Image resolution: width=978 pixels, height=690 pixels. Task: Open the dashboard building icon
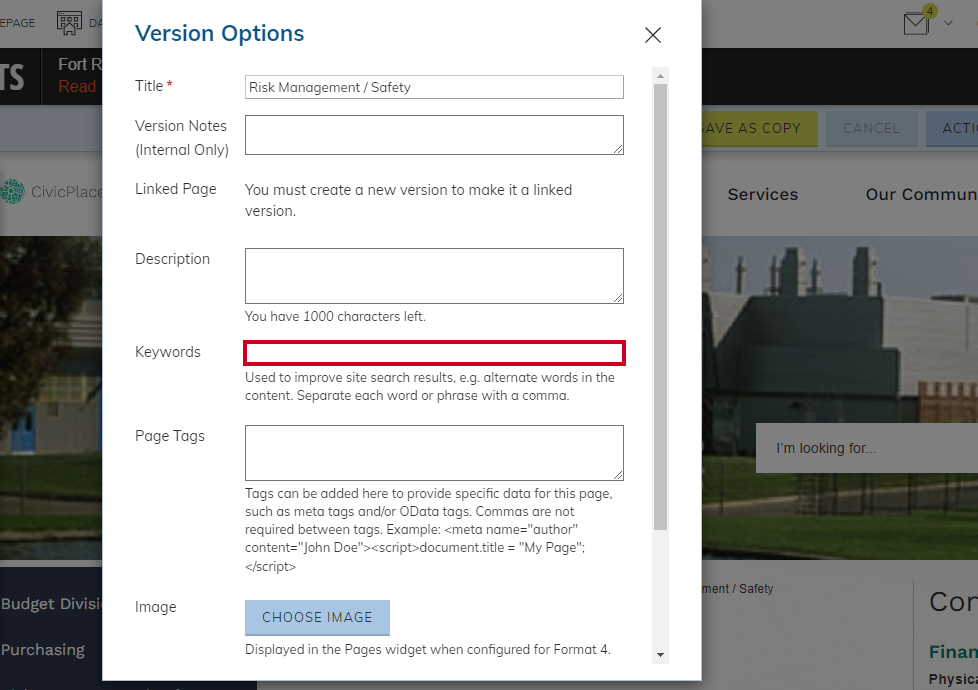(69, 23)
